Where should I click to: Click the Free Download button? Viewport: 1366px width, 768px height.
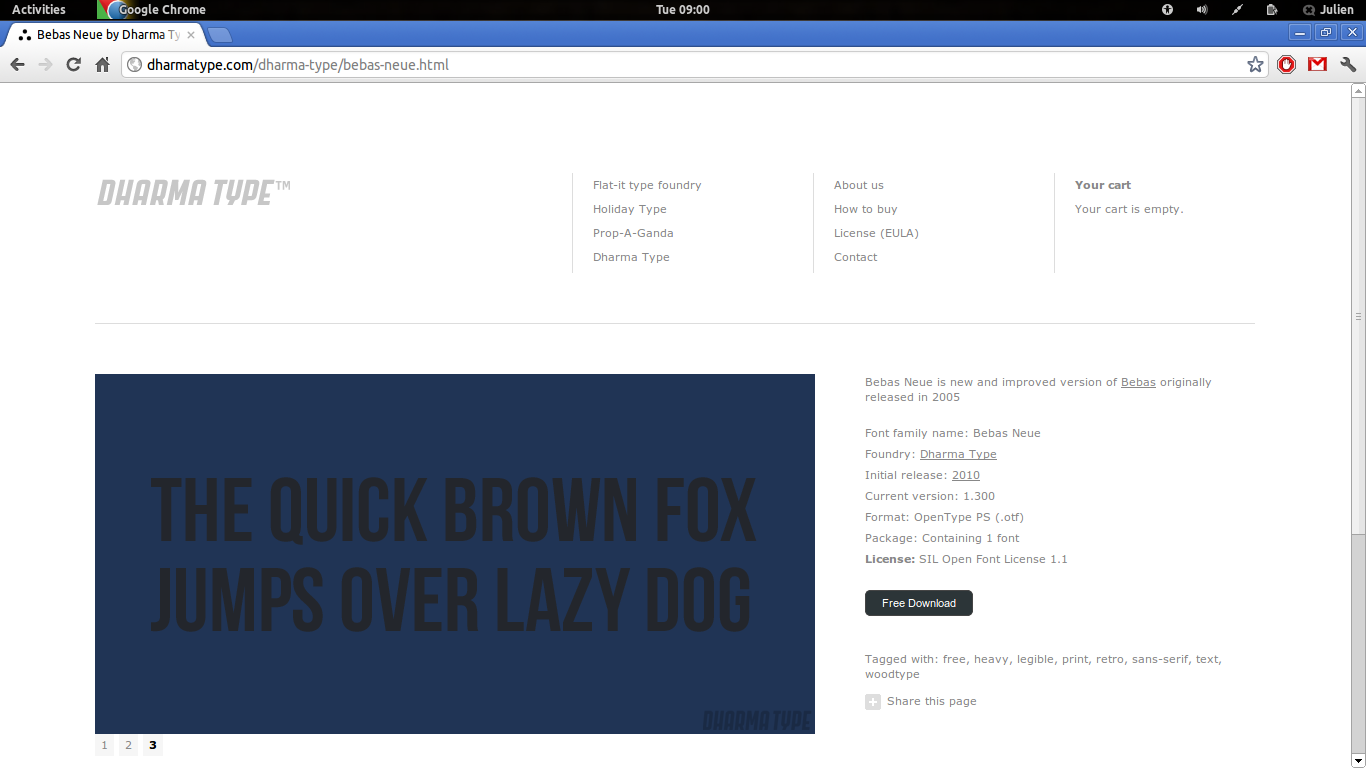[x=919, y=603]
